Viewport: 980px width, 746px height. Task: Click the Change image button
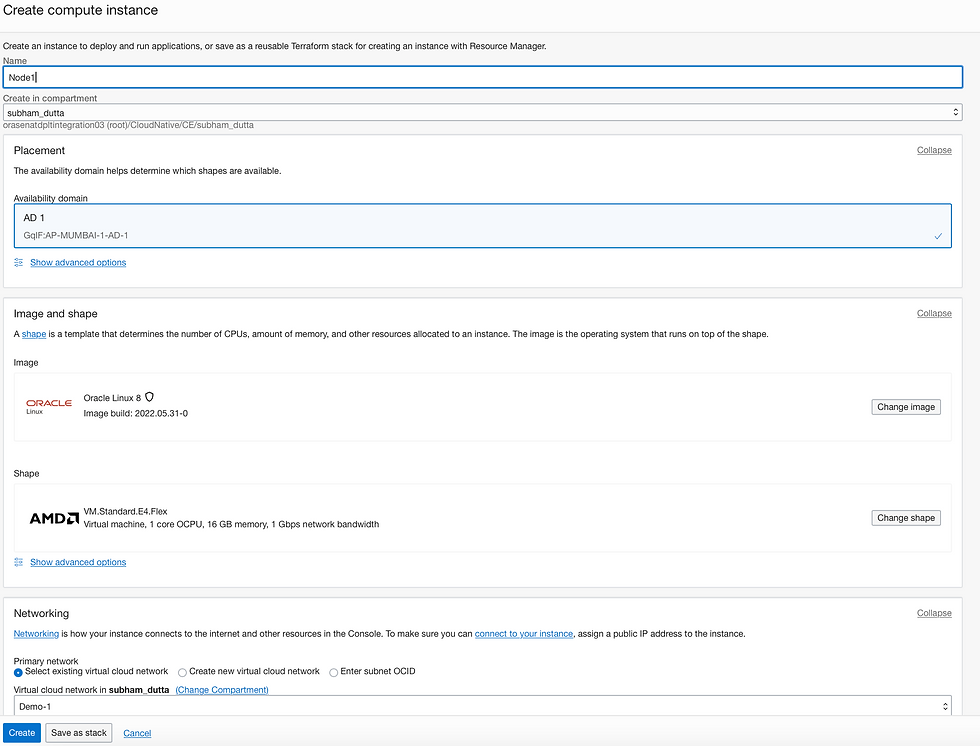click(x=905, y=407)
